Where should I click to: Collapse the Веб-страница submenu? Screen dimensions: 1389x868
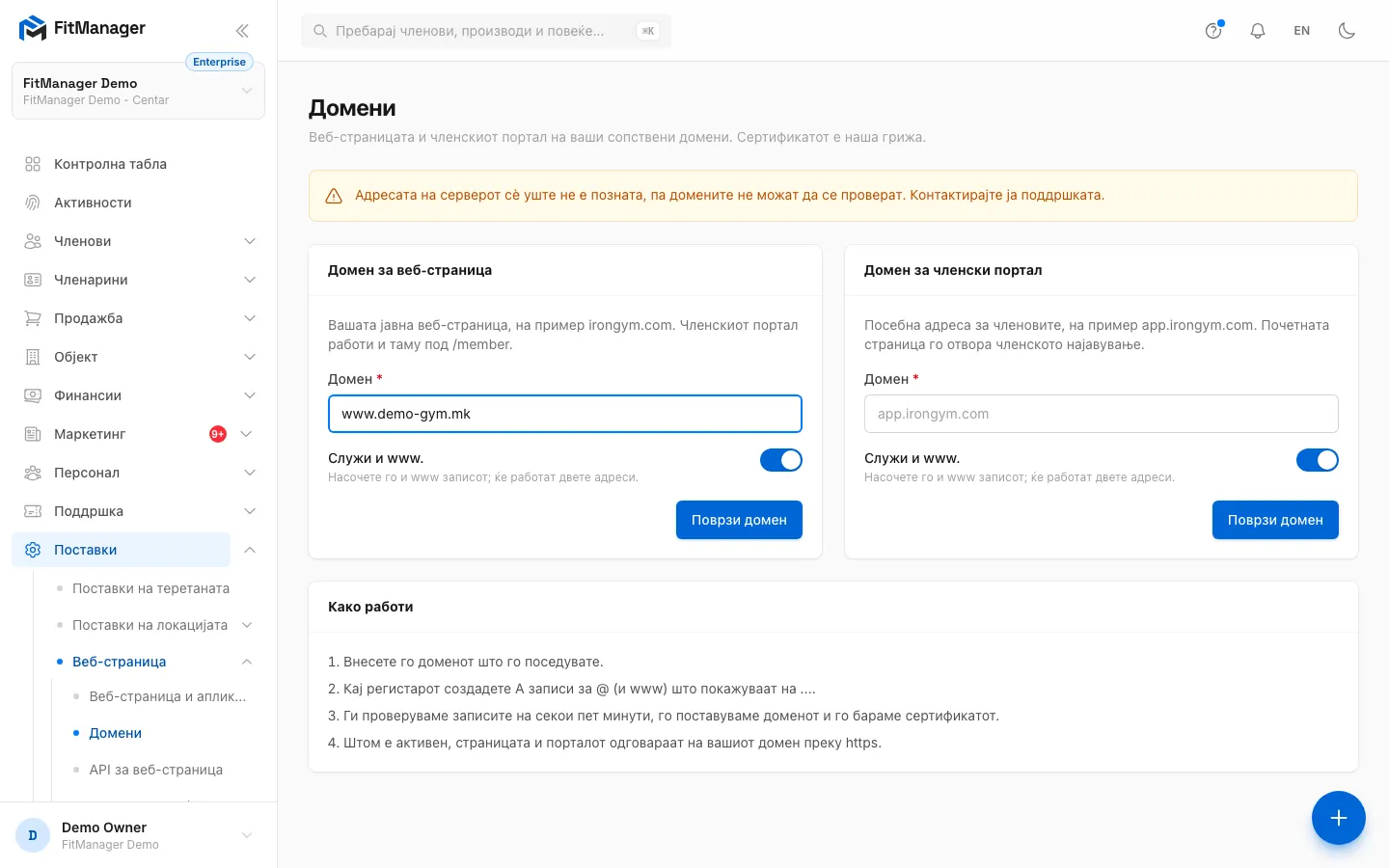(x=247, y=662)
